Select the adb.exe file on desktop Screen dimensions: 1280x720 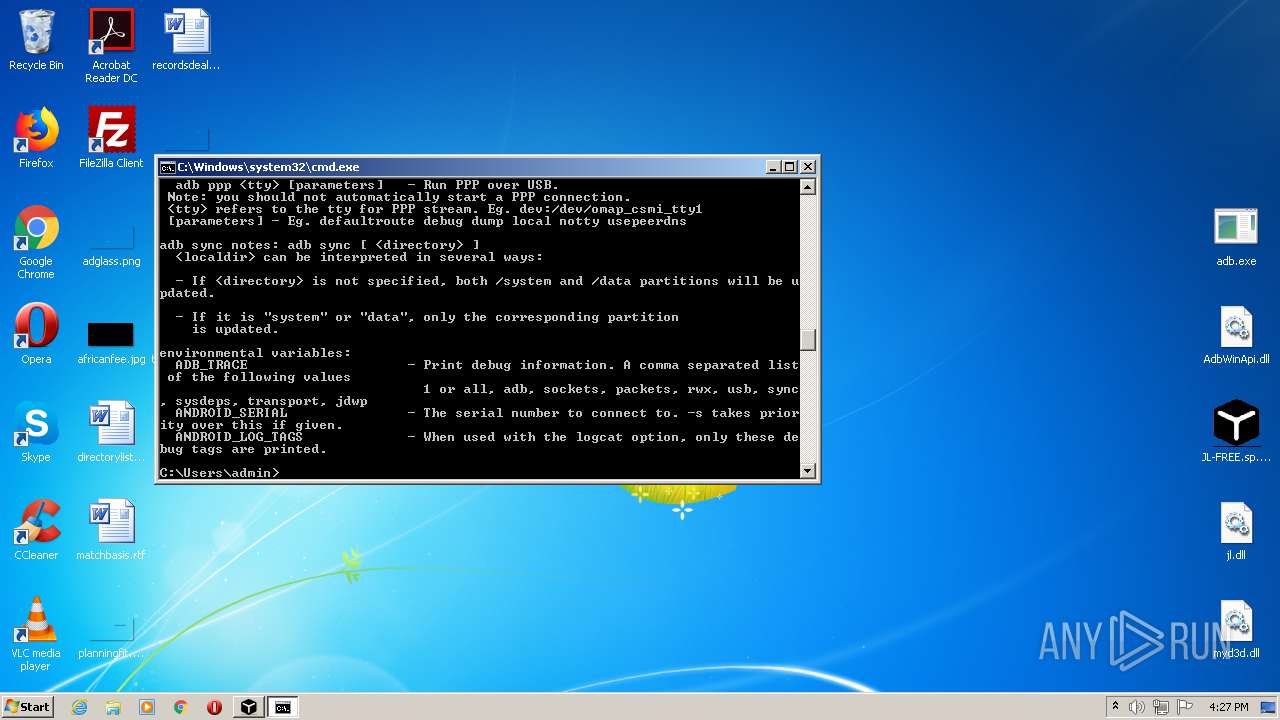tap(1236, 237)
